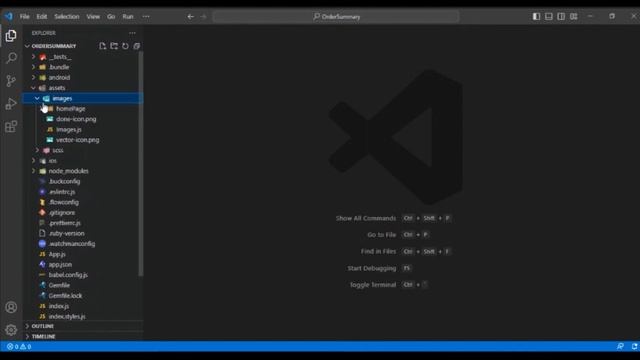Collapse all folders in Explorer
The width and height of the screenshot is (640, 360).
137,46
